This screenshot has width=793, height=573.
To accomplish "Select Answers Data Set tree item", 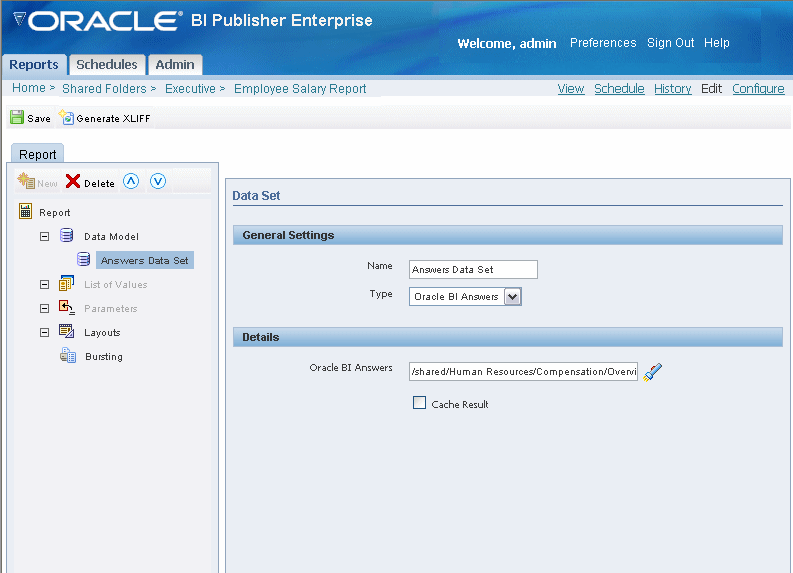I will coord(145,260).
